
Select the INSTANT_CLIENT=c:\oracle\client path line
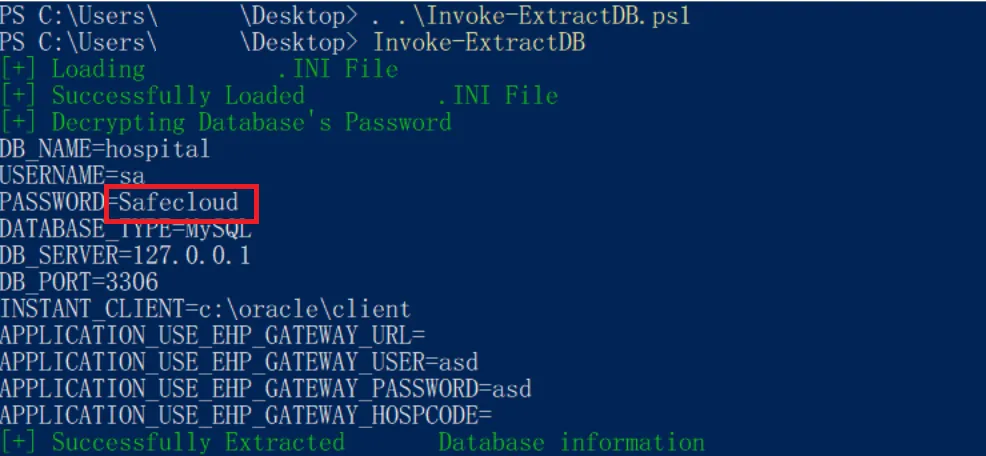(x=205, y=309)
